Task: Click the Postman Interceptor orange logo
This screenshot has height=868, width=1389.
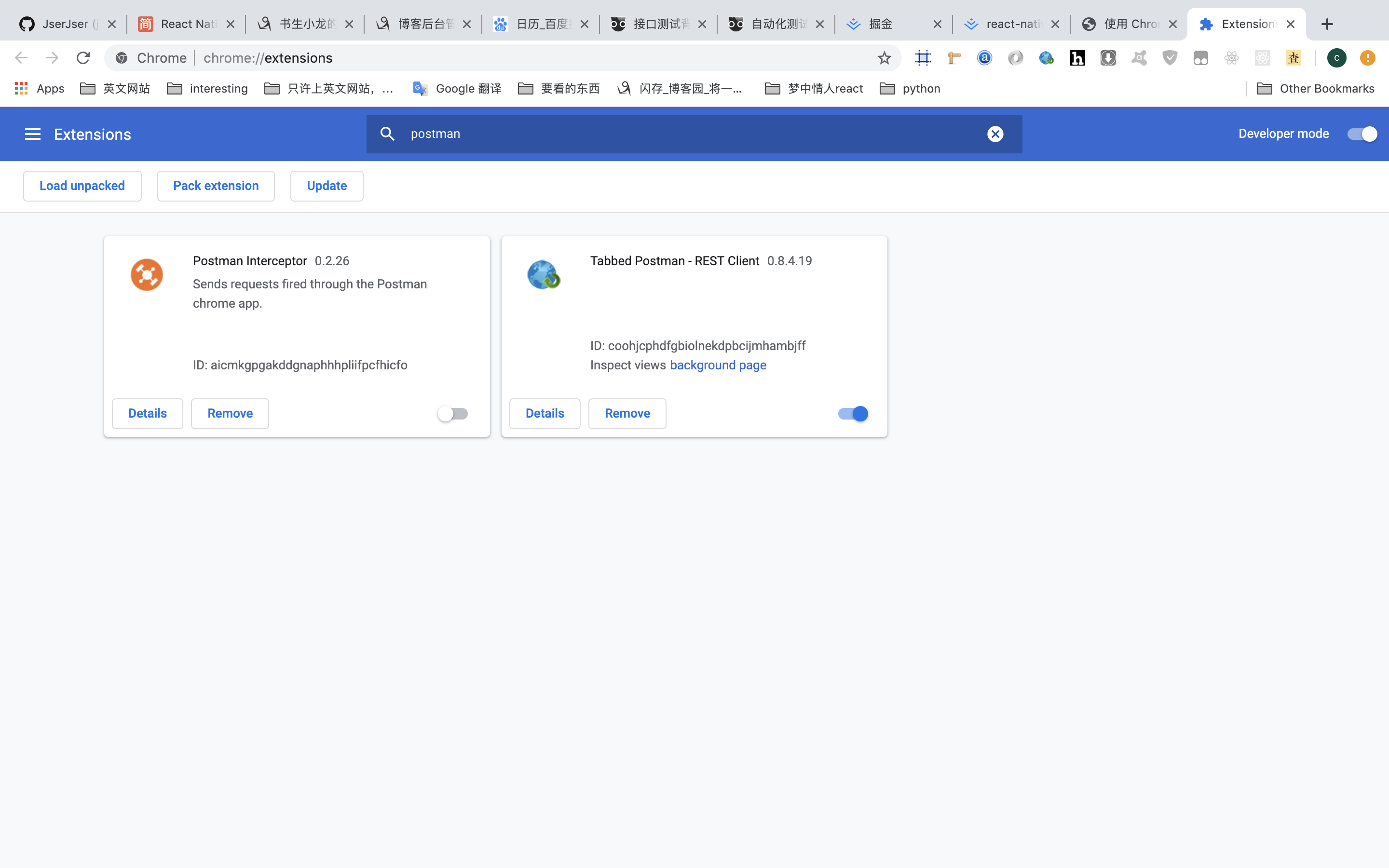Action: (146, 274)
